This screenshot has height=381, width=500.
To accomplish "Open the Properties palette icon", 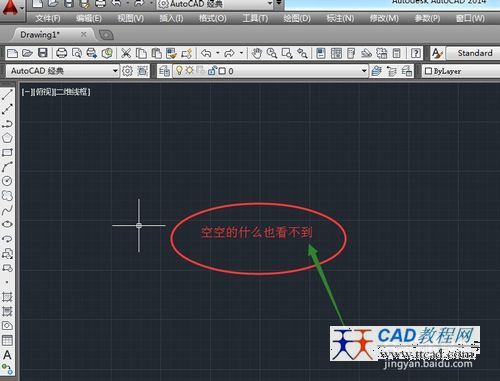I will (321, 53).
